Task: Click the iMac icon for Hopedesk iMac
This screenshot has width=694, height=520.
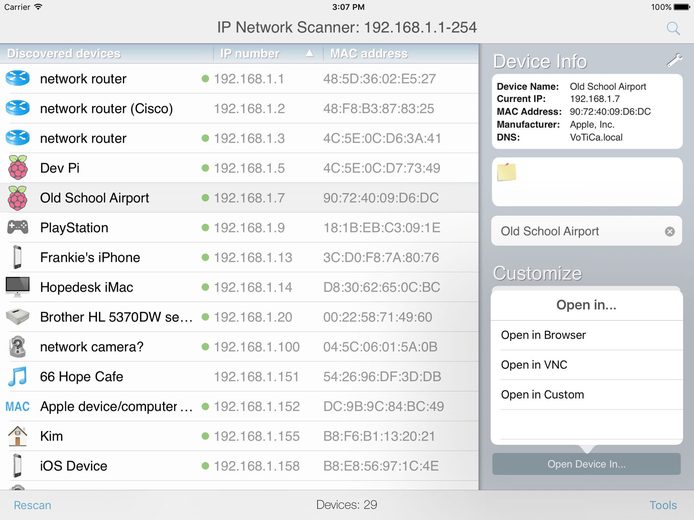Action: pos(18,287)
